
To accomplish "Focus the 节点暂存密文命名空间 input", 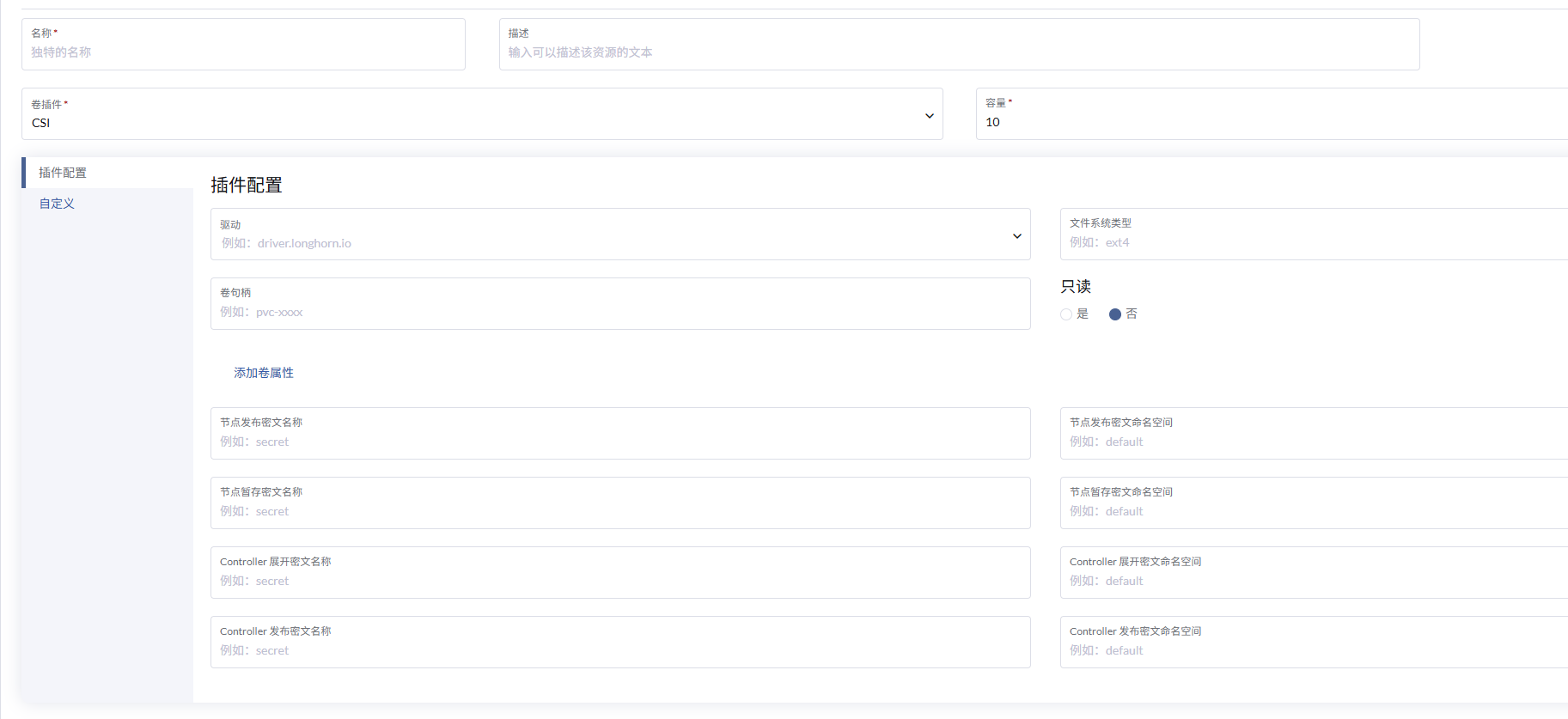I will pyautogui.click(x=1315, y=511).
